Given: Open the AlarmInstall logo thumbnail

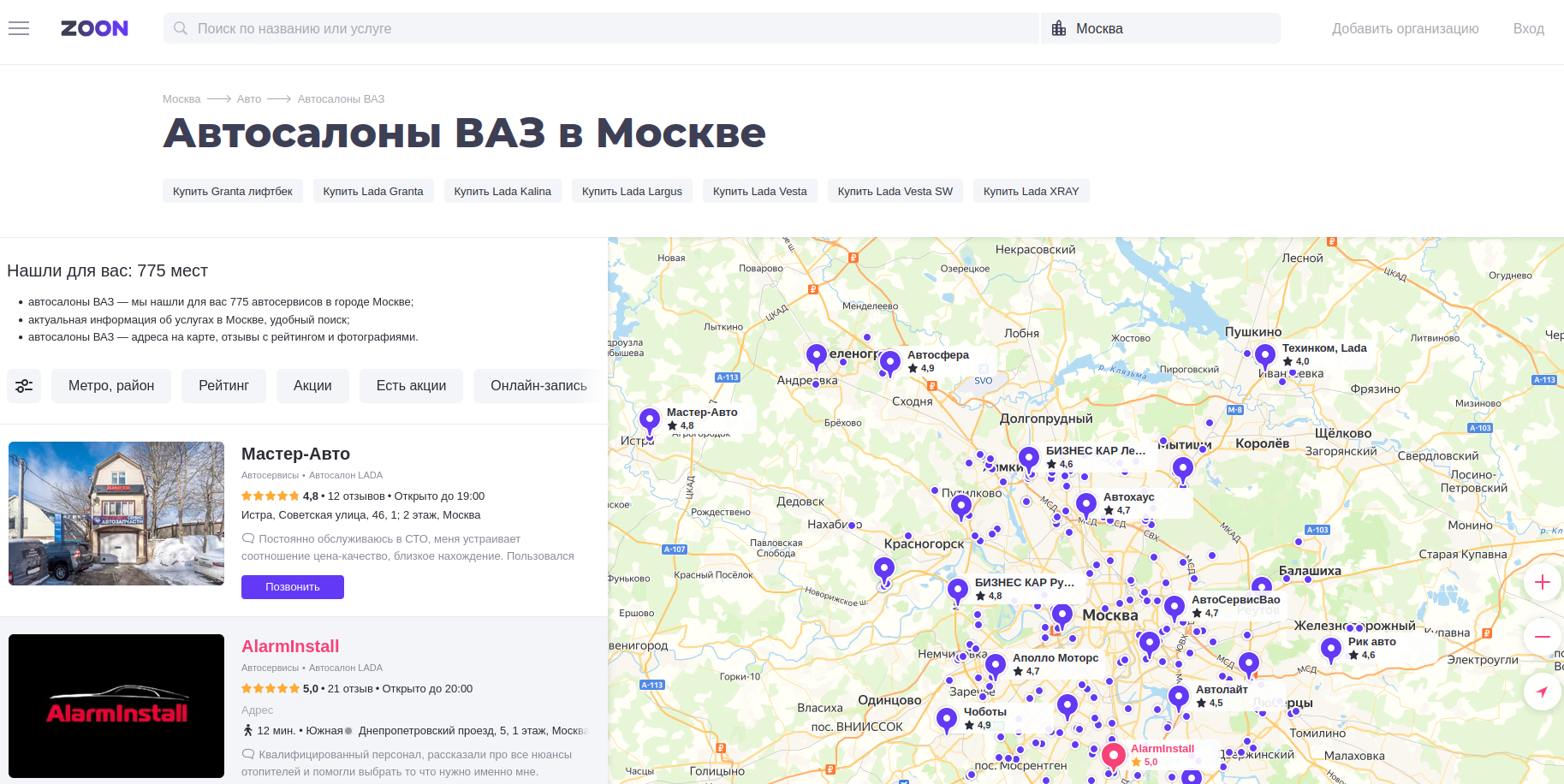Looking at the screenshot, I should [x=116, y=706].
